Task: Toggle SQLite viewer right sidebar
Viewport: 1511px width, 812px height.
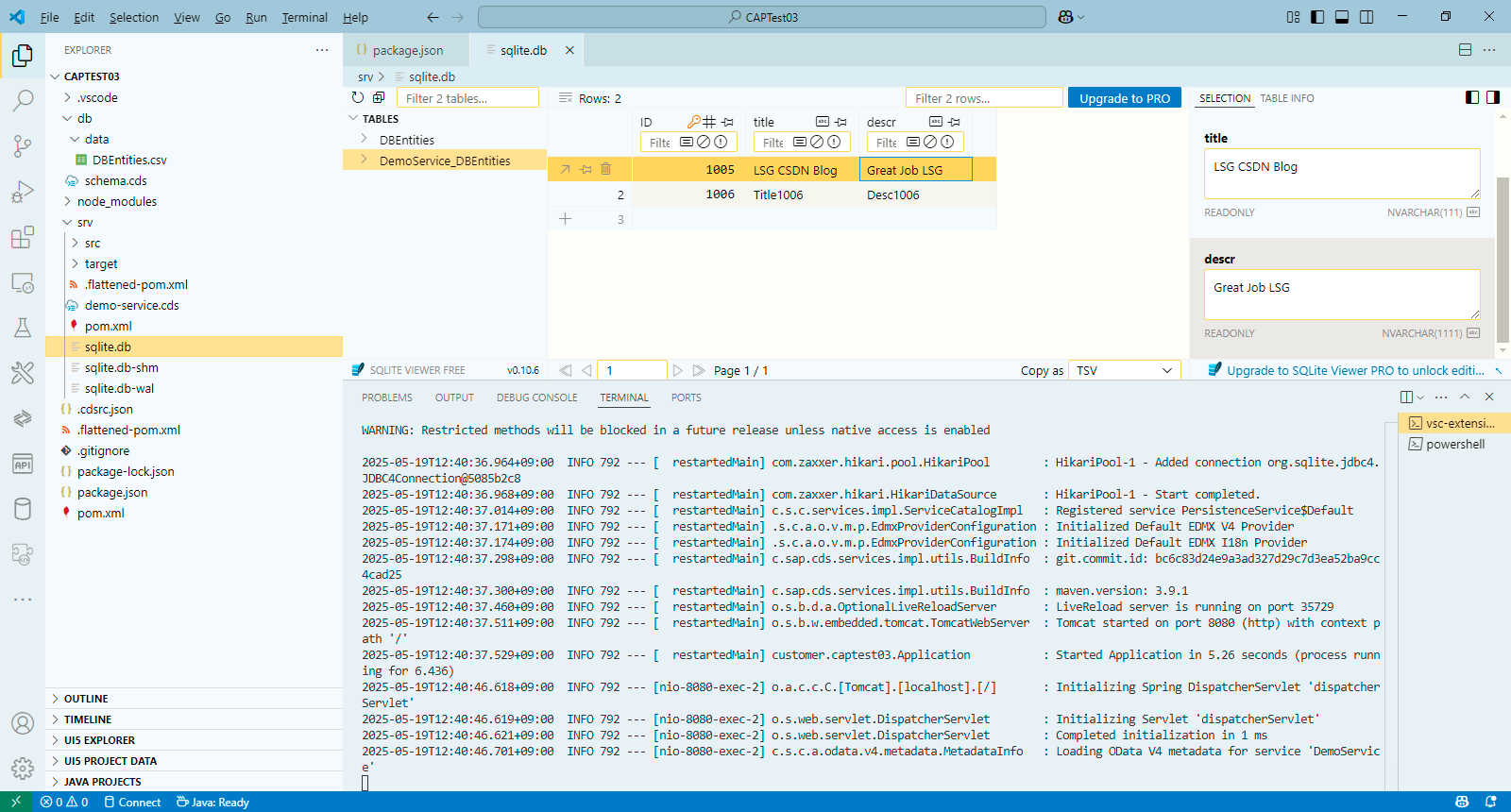Action: [1493, 97]
